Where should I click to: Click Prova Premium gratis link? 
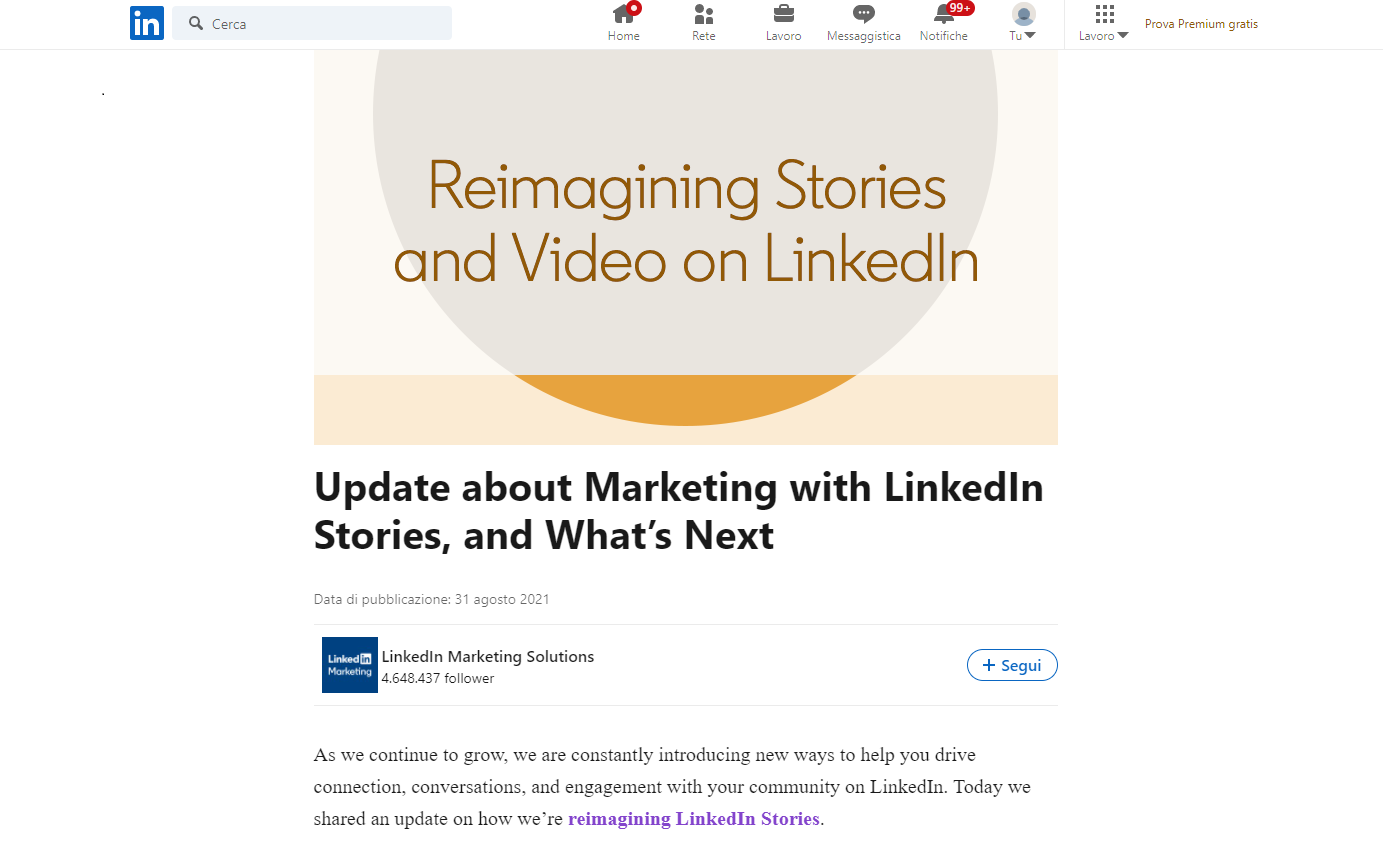1201,24
